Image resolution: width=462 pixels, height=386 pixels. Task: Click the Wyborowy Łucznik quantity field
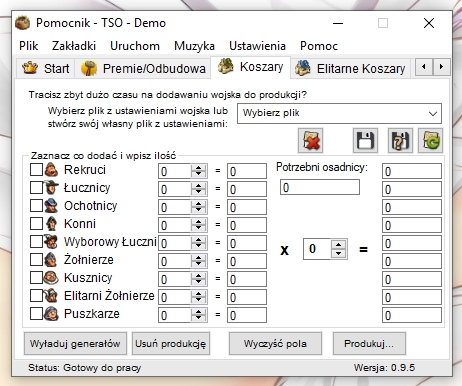[x=174, y=243]
